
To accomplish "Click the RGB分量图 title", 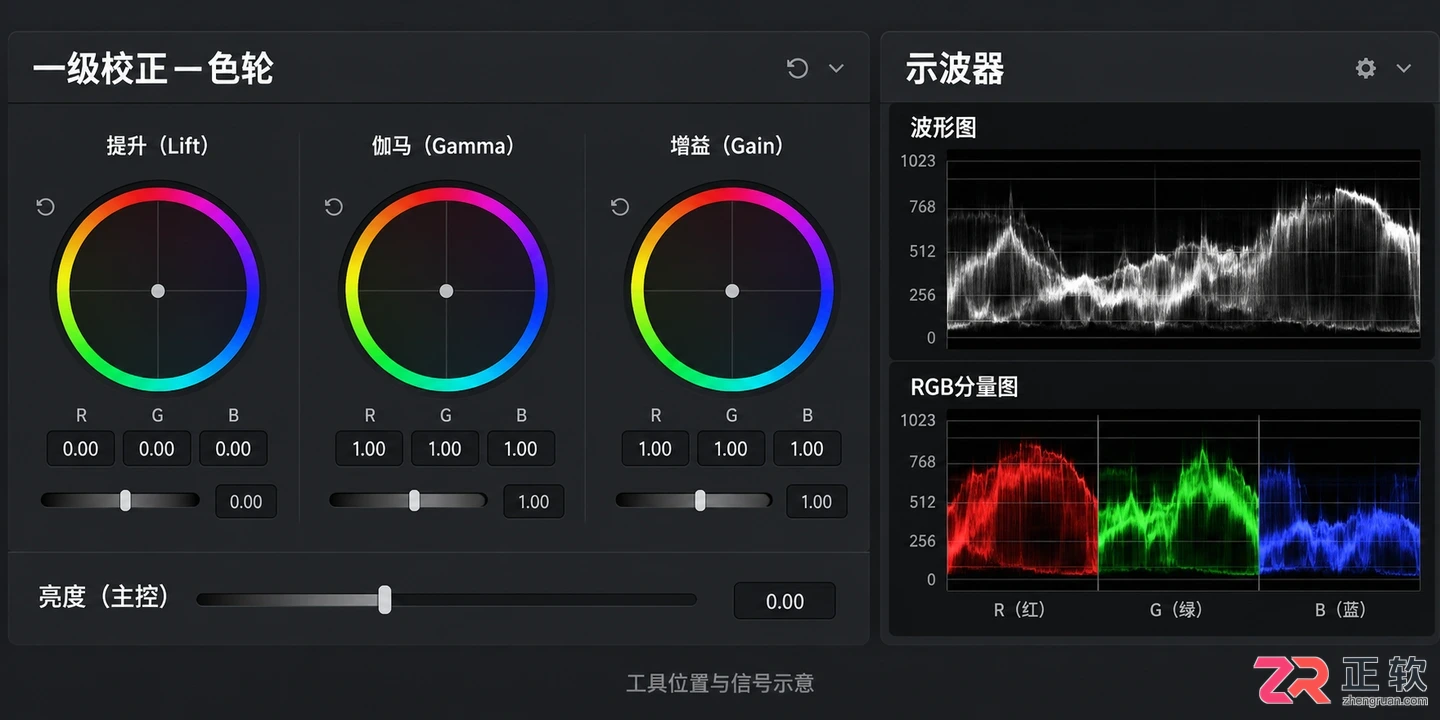I will click(964, 387).
